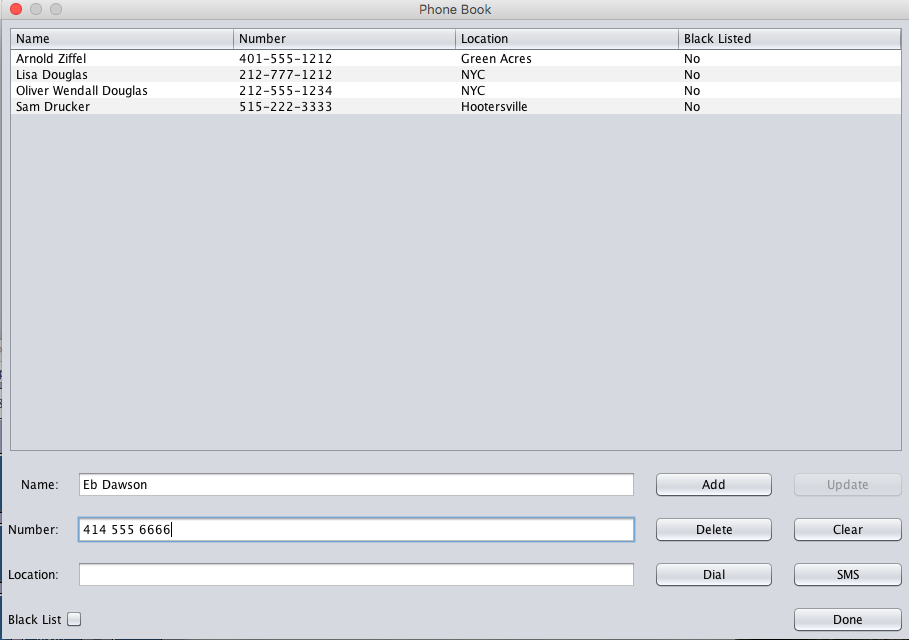Click the Delete button
The image size is (909, 640).
click(714, 529)
